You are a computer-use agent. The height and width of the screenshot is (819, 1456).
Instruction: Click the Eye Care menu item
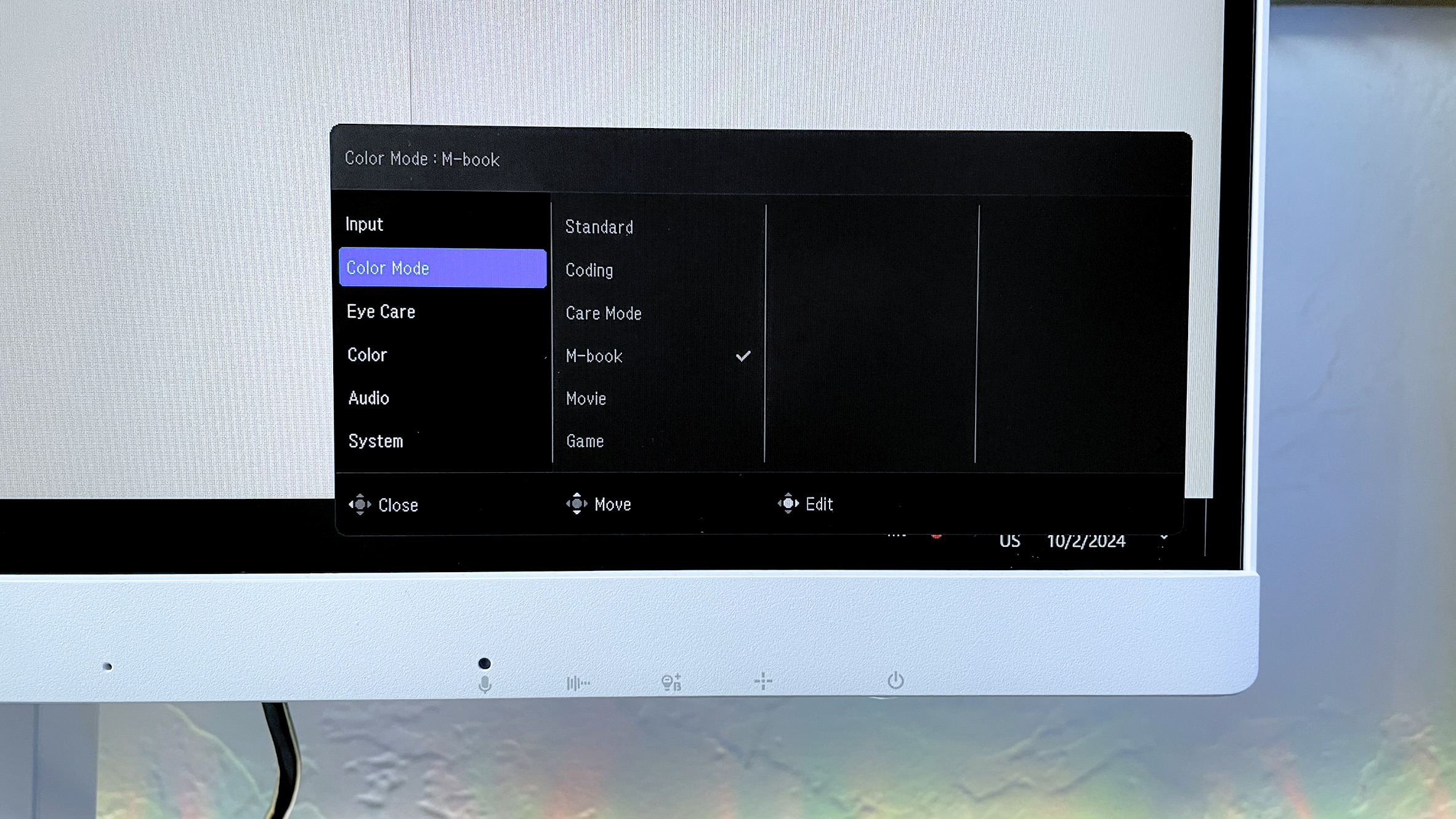click(x=381, y=311)
